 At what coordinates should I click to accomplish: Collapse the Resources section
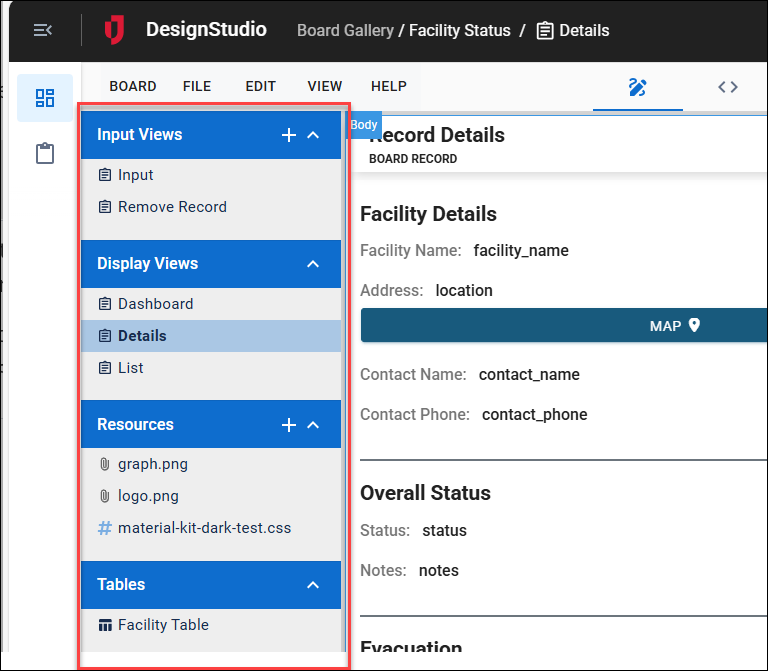tap(313, 425)
